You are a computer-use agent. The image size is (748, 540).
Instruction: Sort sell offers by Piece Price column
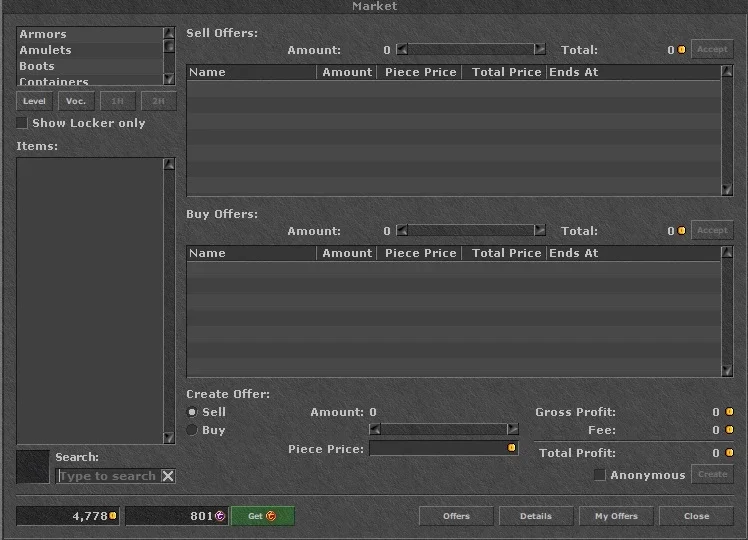click(420, 73)
